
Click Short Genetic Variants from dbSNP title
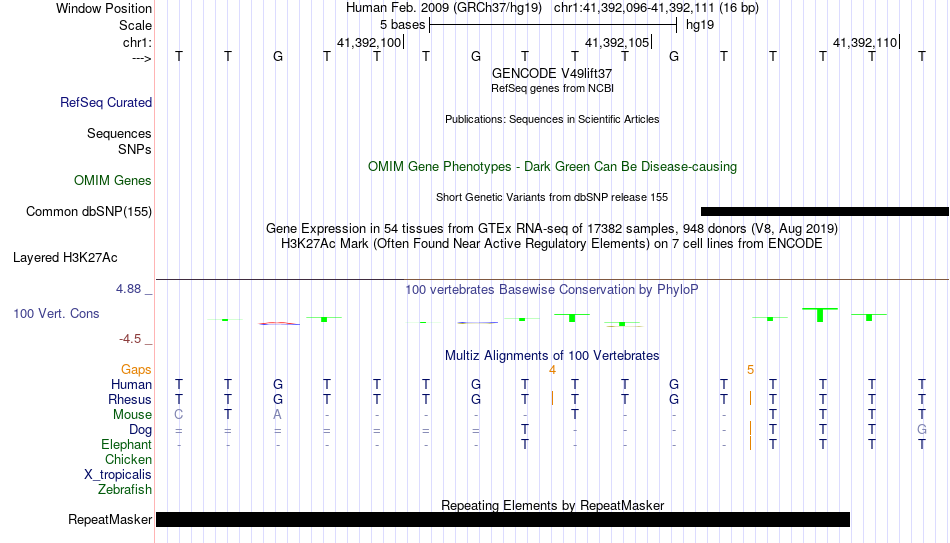tap(552, 198)
